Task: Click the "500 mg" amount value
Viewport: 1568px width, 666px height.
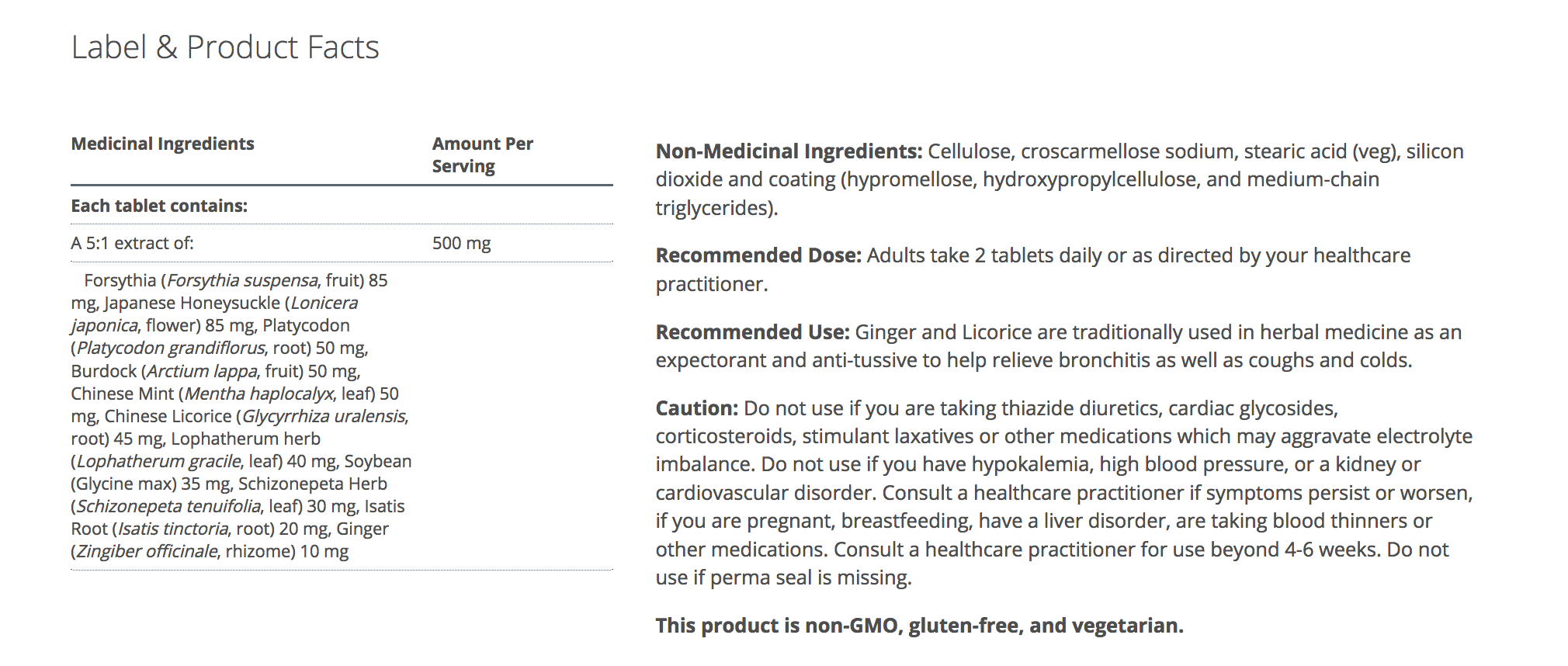Action: tap(461, 243)
